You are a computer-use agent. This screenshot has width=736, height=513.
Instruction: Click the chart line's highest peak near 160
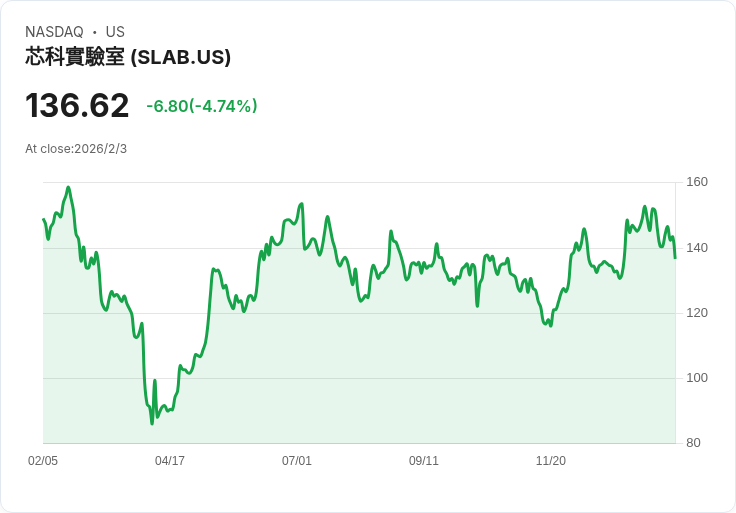pyautogui.click(x=68, y=187)
